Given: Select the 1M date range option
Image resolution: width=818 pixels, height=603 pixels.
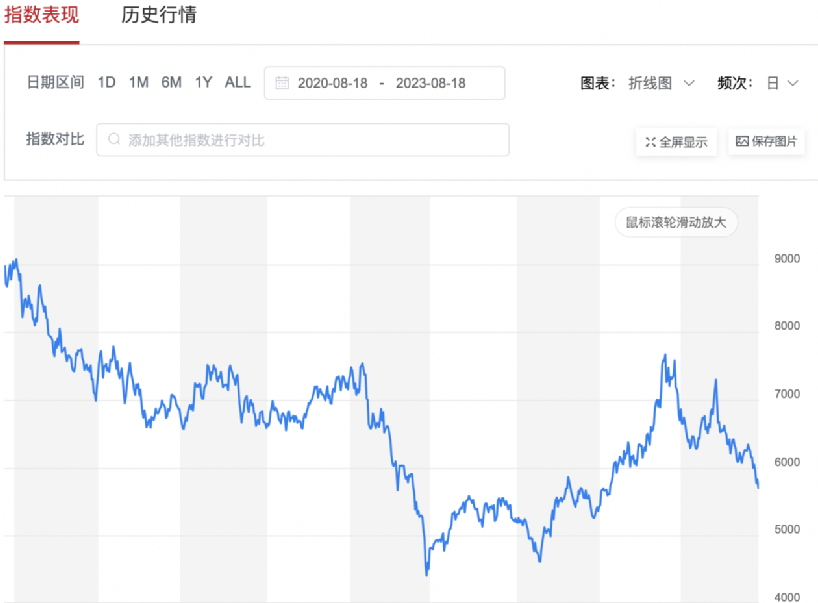Looking at the screenshot, I should click(x=139, y=83).
